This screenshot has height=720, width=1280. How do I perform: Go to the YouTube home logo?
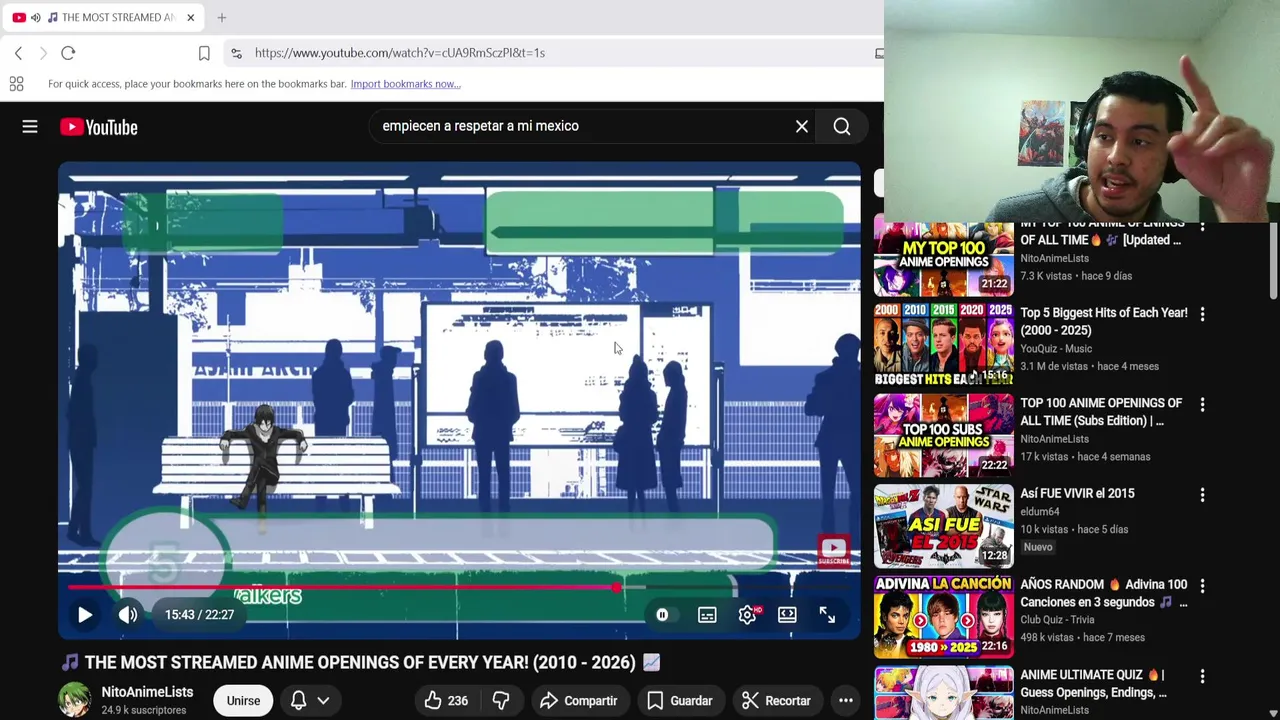[x=98, y=127]
